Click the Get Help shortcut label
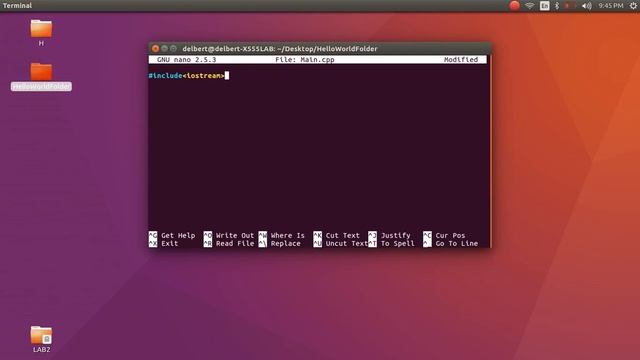This screenshot has height=360, width=640. tap(178, 236)
